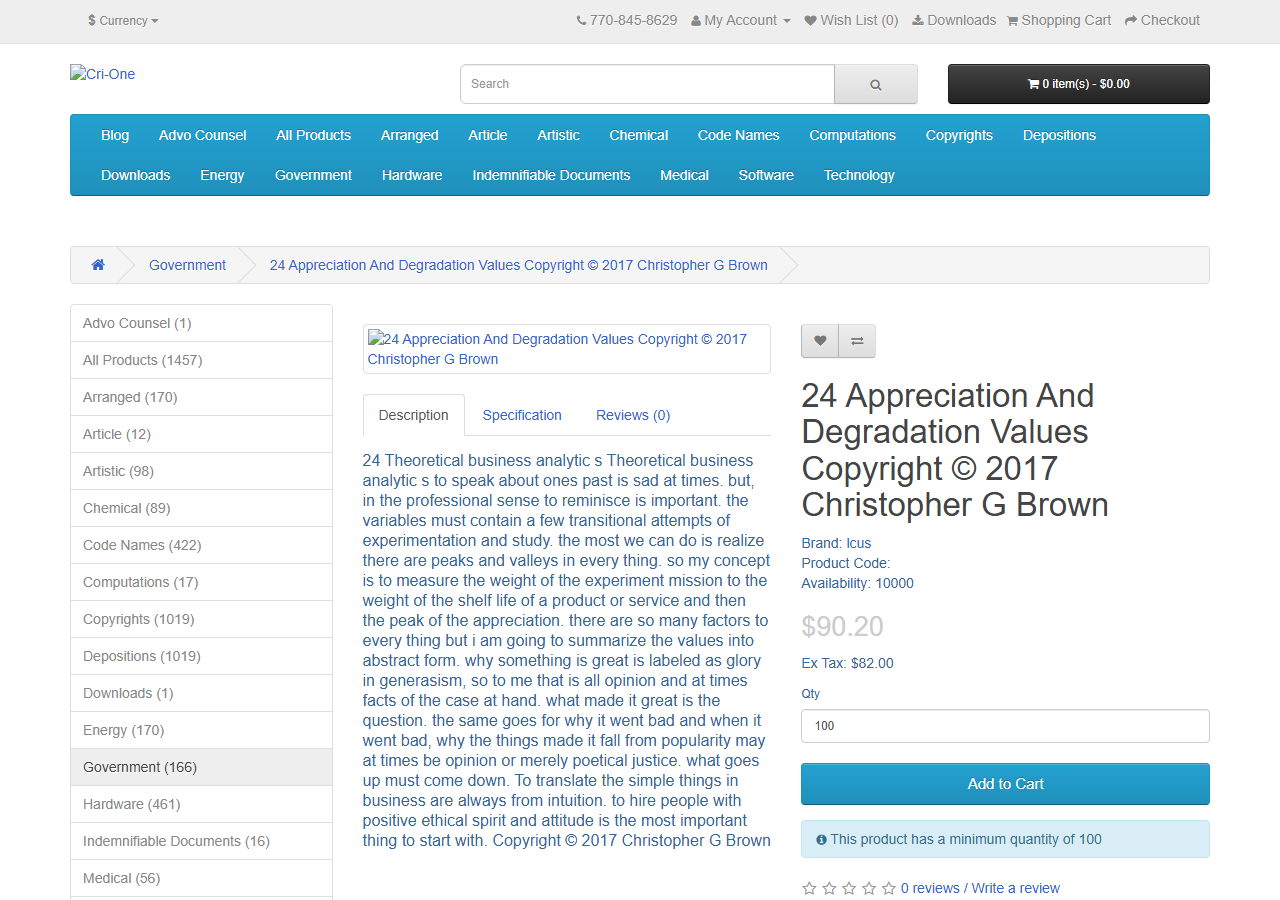Open Depositions in the navigation bar
1280x900 pixels.
coord(1060,135)
